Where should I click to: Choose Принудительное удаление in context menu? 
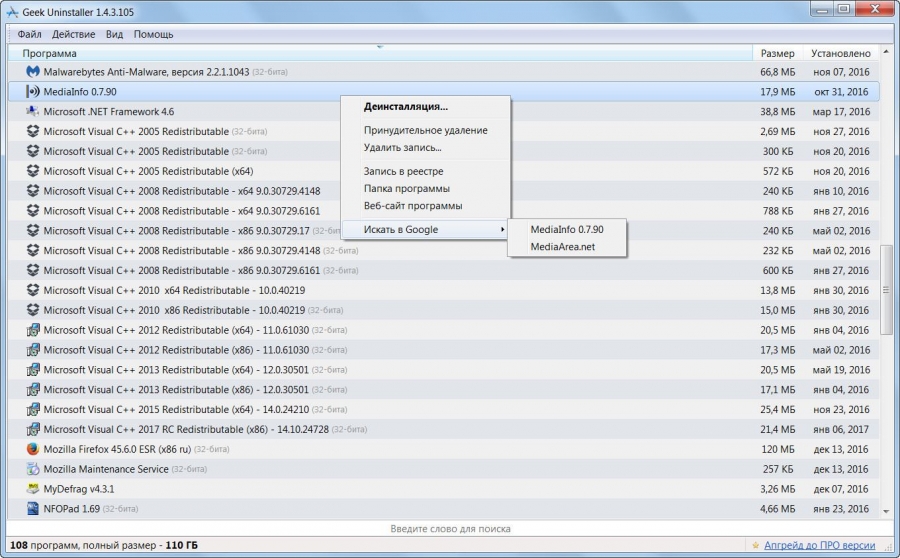tap(426, 130)
